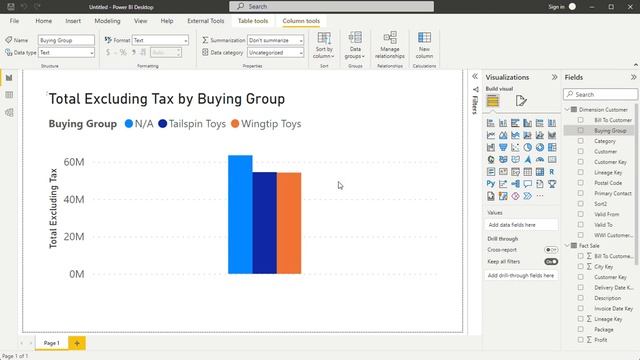
Task: Select the clustered column chart visual
Action: (x=527, y=123)
